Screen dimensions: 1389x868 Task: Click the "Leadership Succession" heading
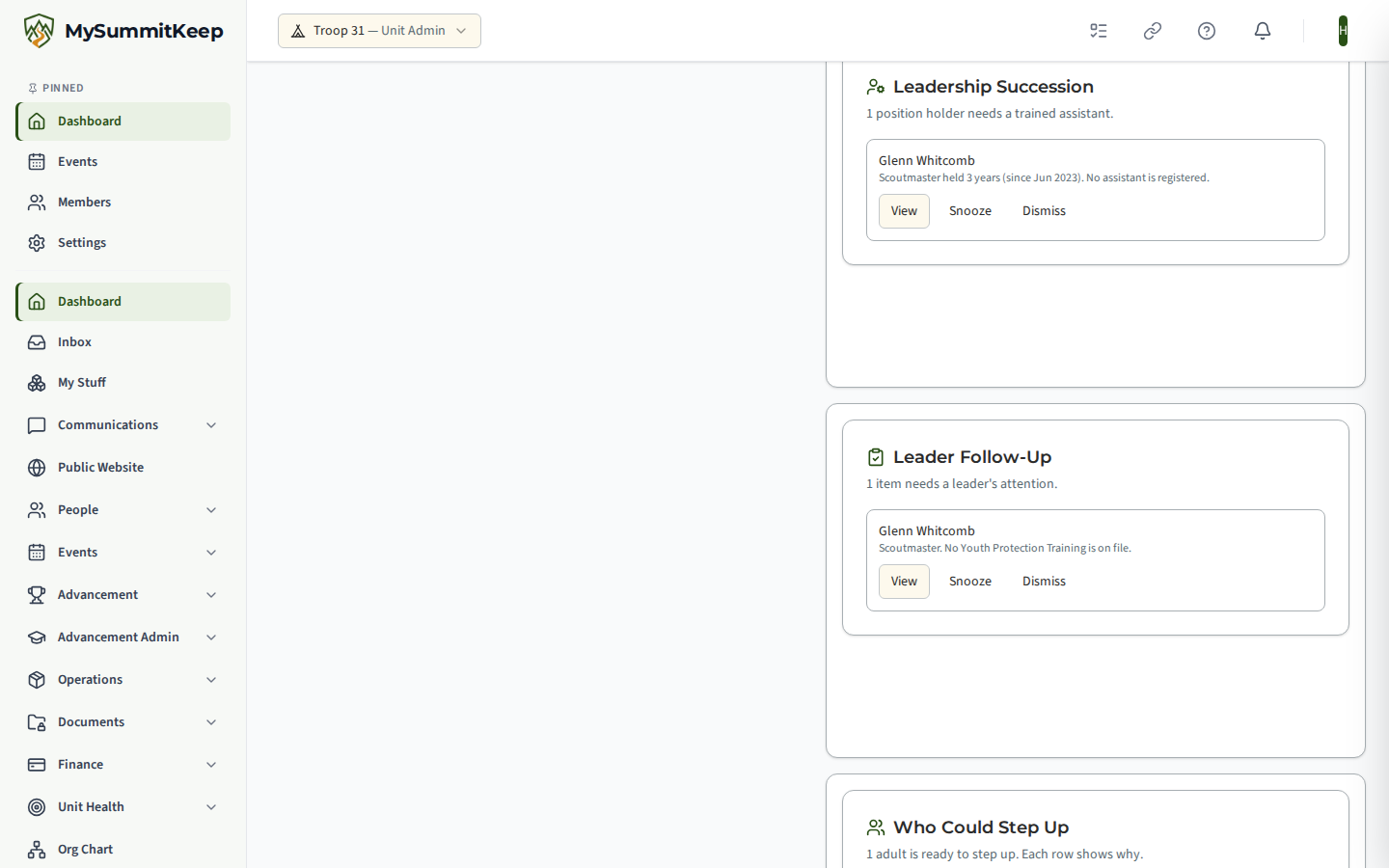994,87
